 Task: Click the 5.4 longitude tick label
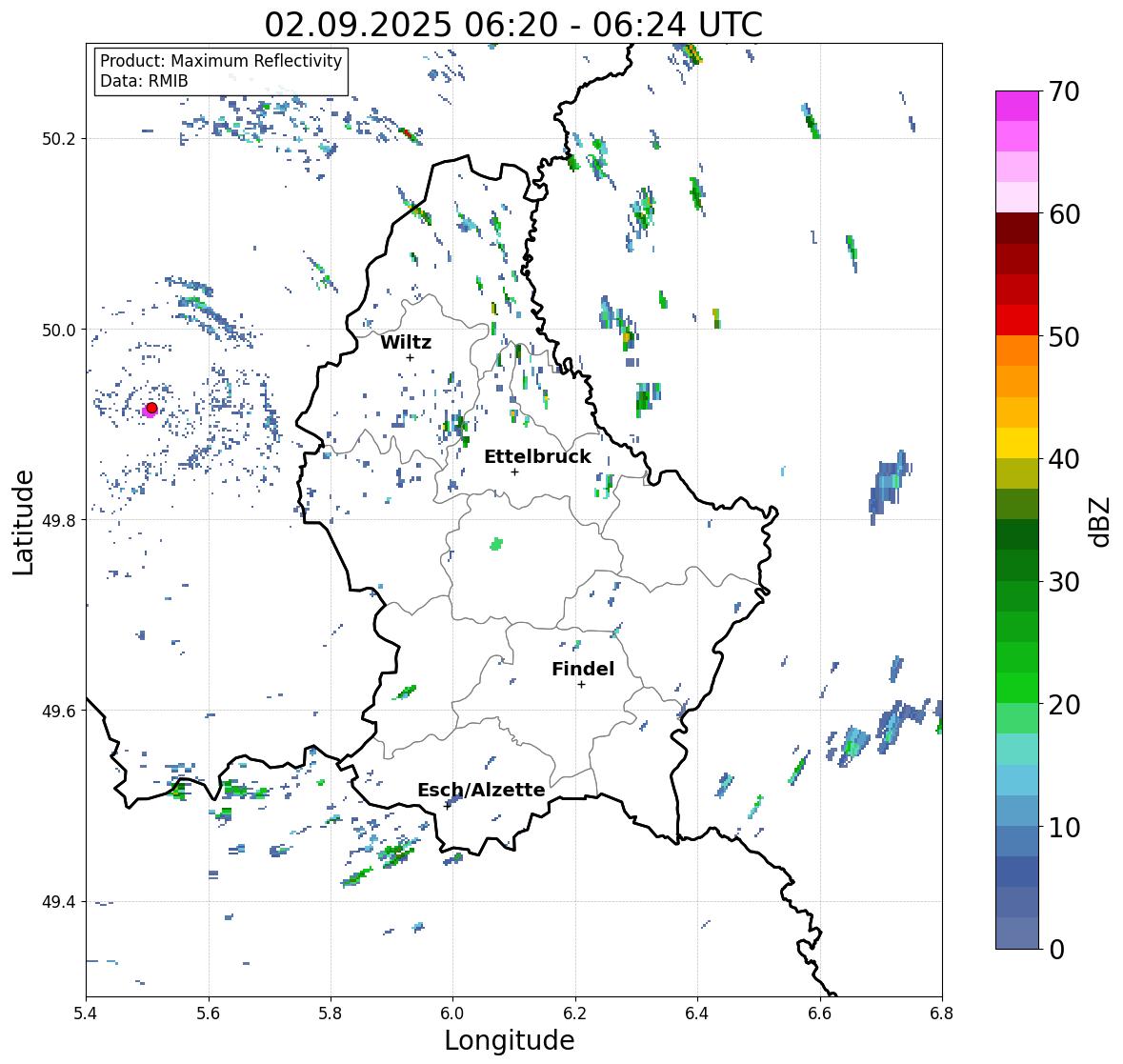coord(86,1014)
